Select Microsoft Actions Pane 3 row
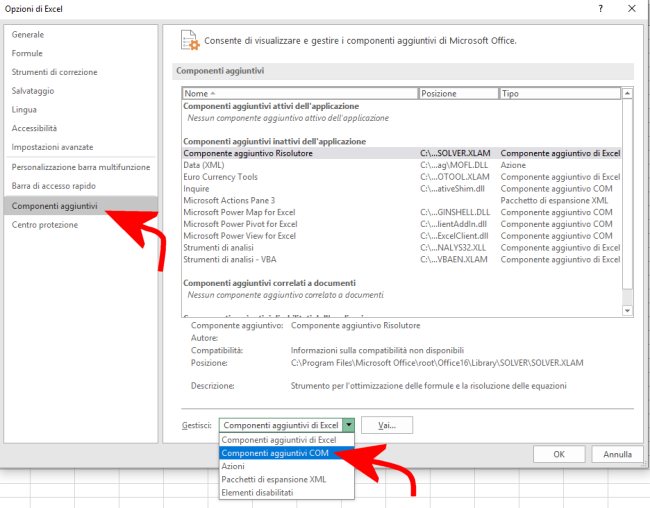650x508 pixels. pyautogui.click(x=402, y=200)
